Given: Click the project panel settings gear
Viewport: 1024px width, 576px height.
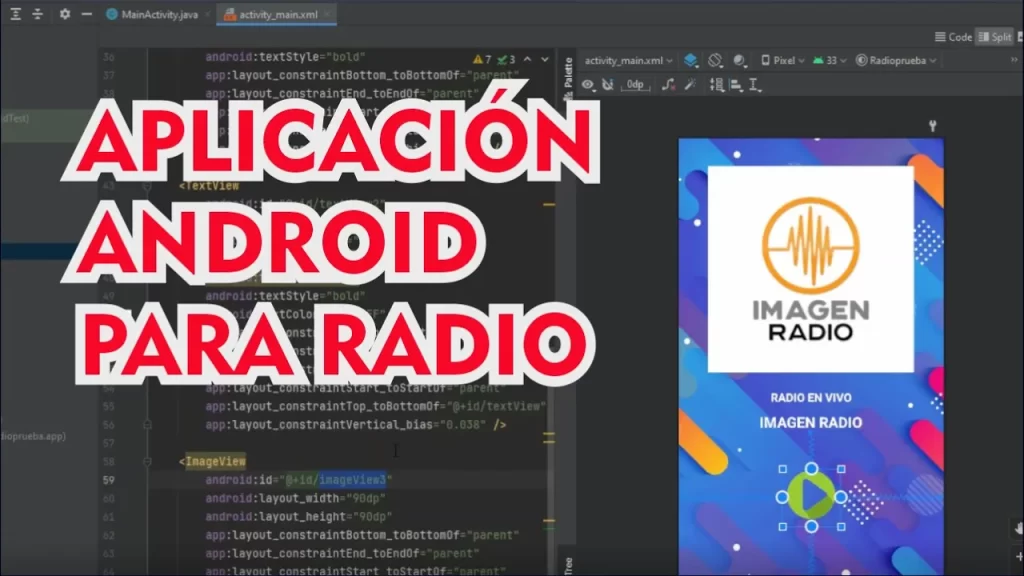Looking at the screenshot, I should click(x=65, y=15).
